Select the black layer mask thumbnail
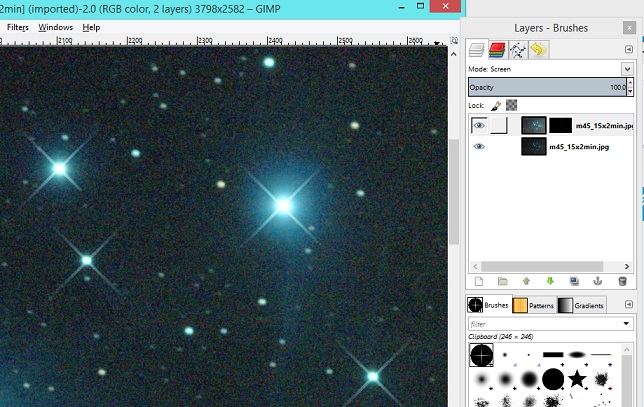The image size is (644, 407). (561, 125)
